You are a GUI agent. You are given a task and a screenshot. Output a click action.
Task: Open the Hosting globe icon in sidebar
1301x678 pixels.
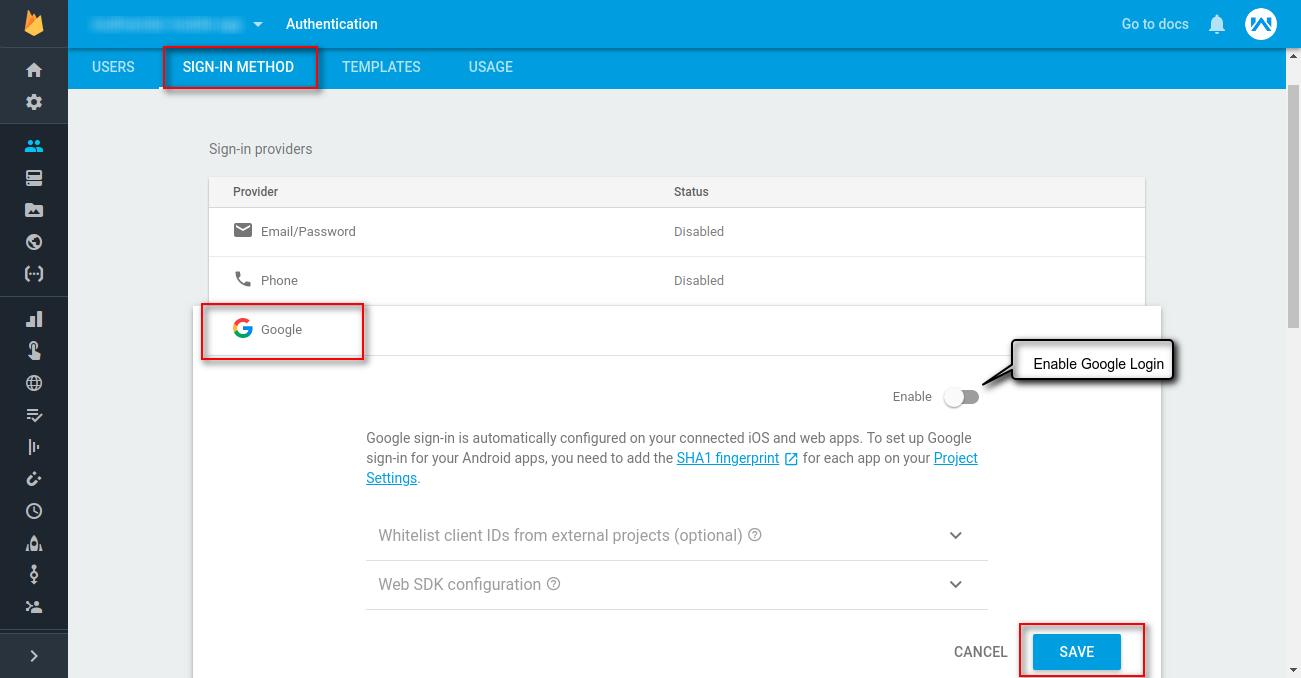coord(34,242)
